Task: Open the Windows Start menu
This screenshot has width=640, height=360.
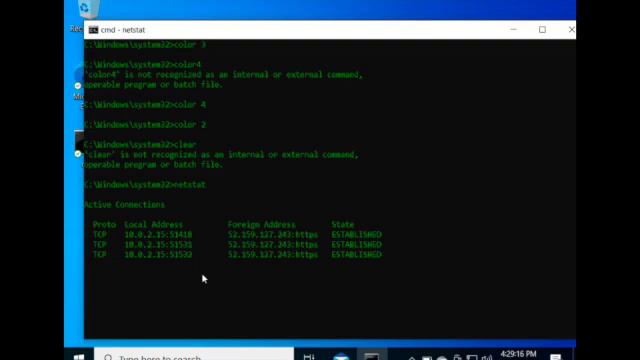Action: pos(79,356)
